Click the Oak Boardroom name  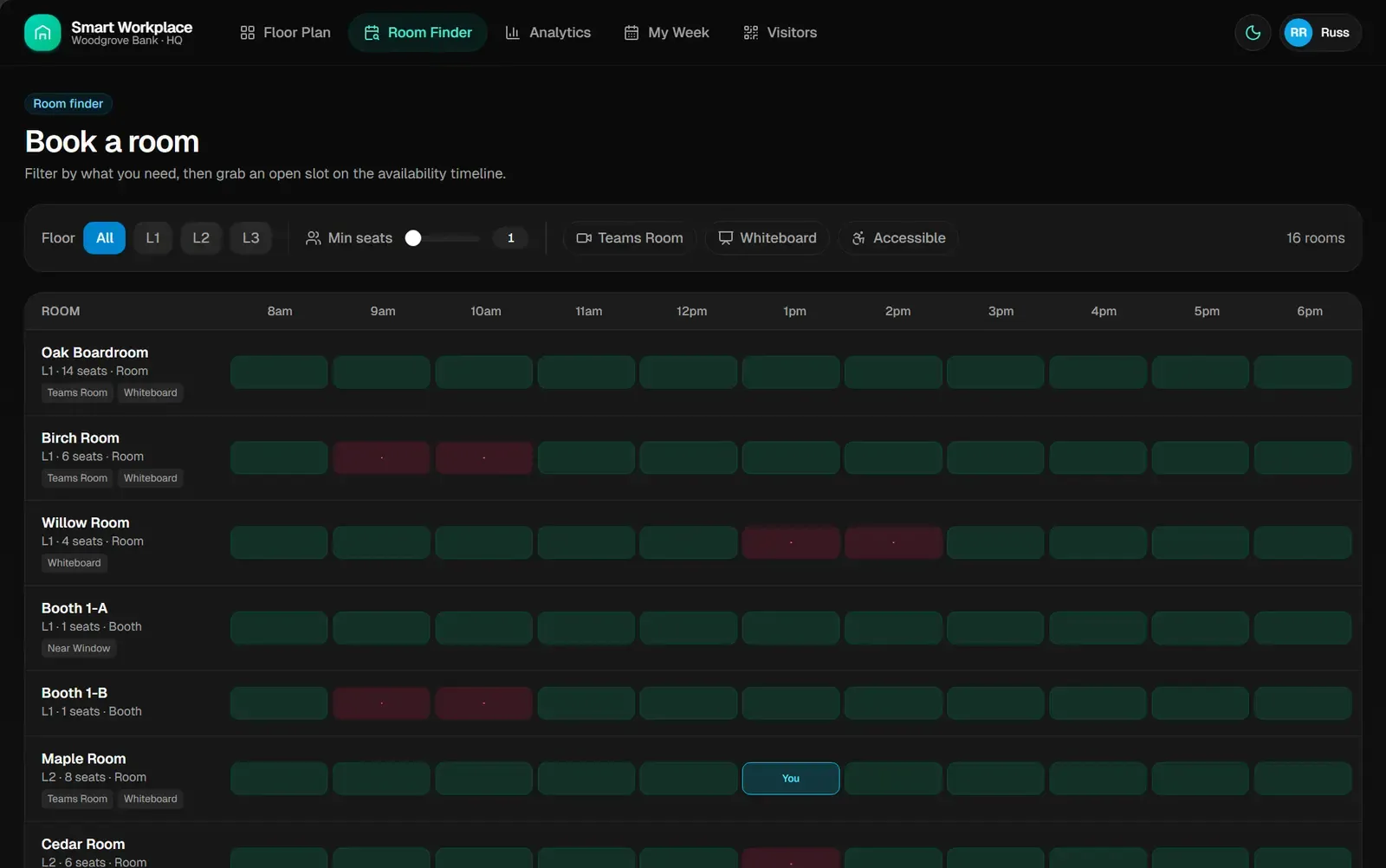(x=94, y=353)
